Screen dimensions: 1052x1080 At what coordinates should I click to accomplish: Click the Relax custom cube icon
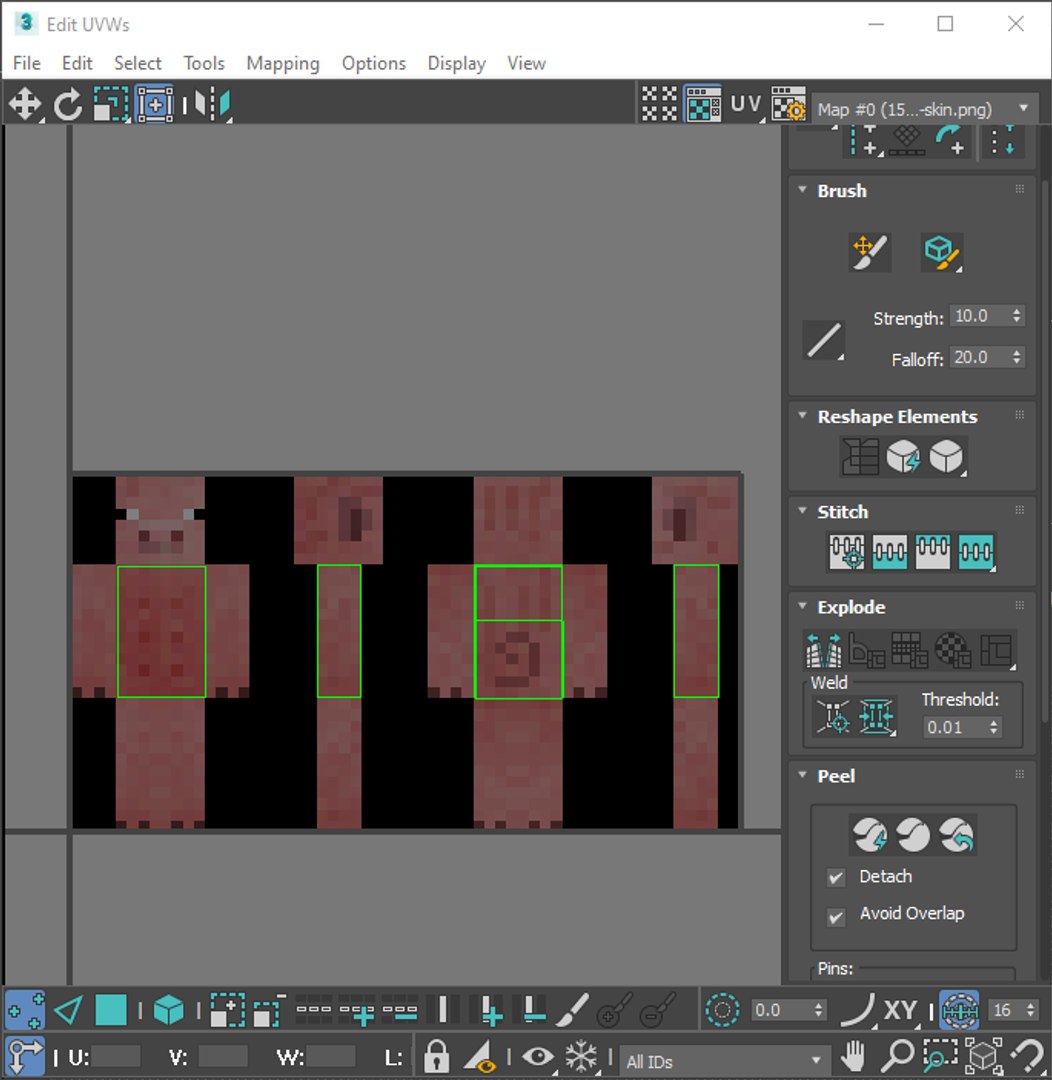(x=946, y=456)
